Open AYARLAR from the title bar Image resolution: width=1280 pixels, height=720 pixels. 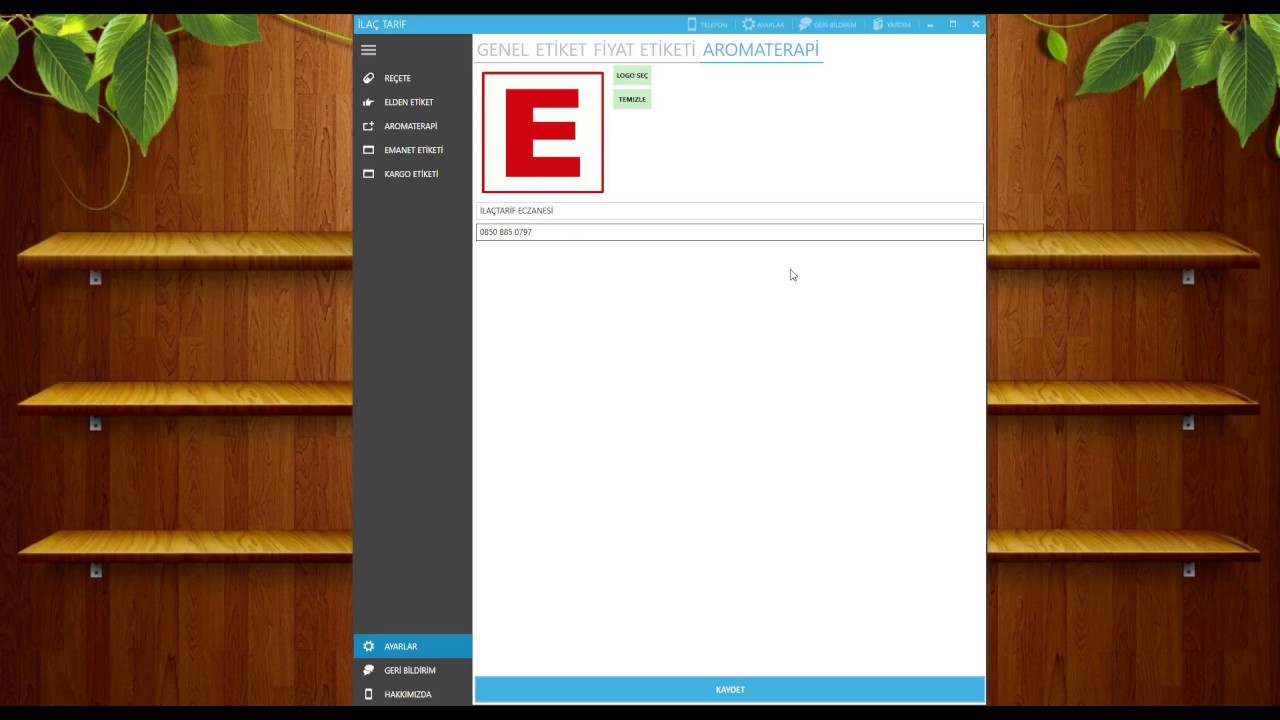[763, 24]
